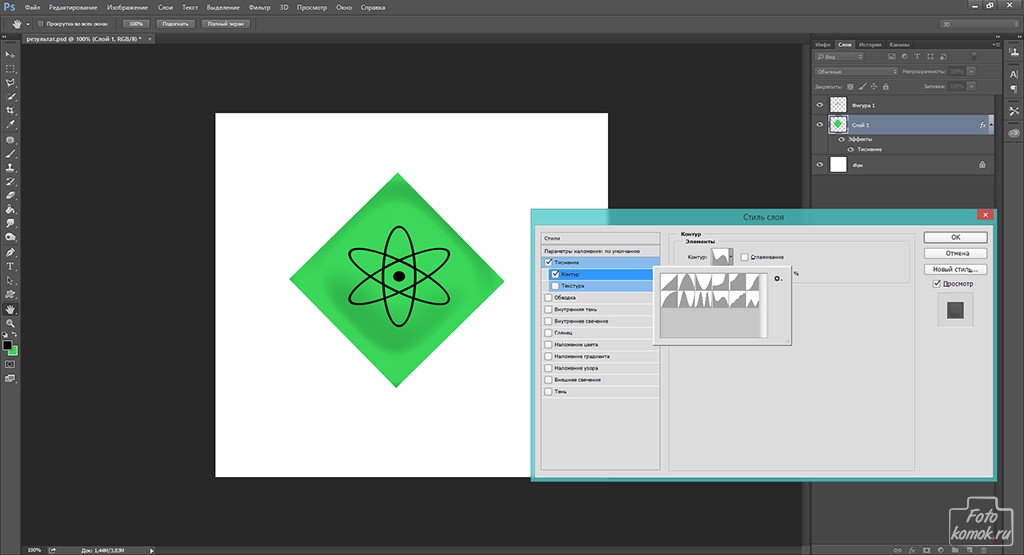Screen dimensions: 1024x555
Task: Open the Paragraph panel icon
Action: tap(1014, 89)
